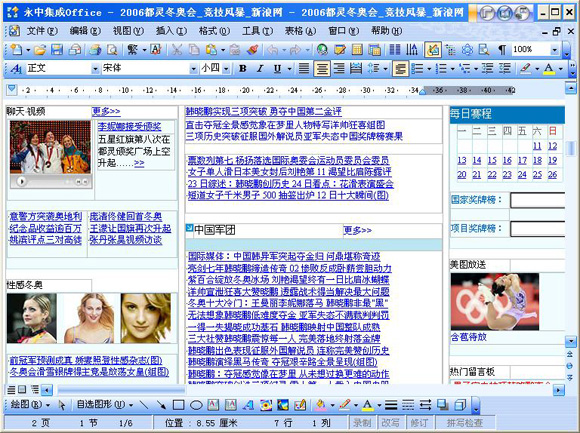Screen dimensions: 580x433
Task: Save the document with the floppy icon
Action: click(57, 49)
